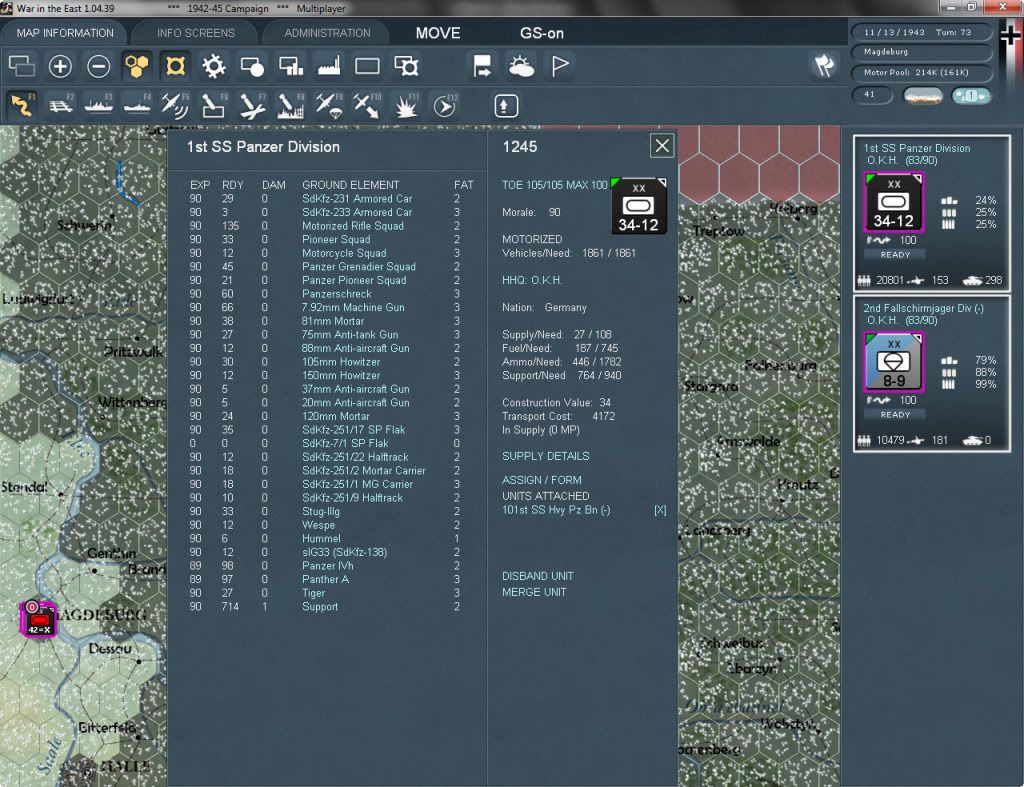1024x787 pixels.
Task: Select F4 amphibious transport mode
Action: click(137, 105)
